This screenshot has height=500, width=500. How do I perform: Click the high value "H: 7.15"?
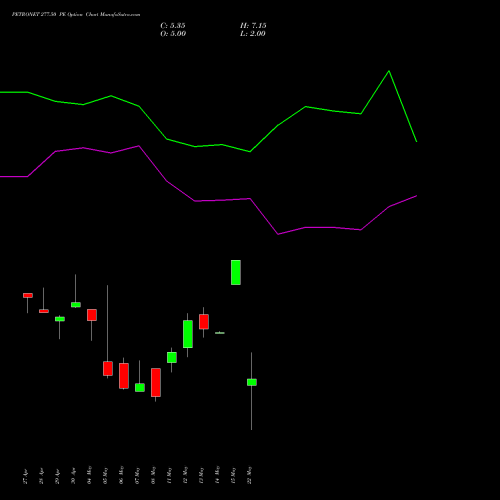click(253, 26)
